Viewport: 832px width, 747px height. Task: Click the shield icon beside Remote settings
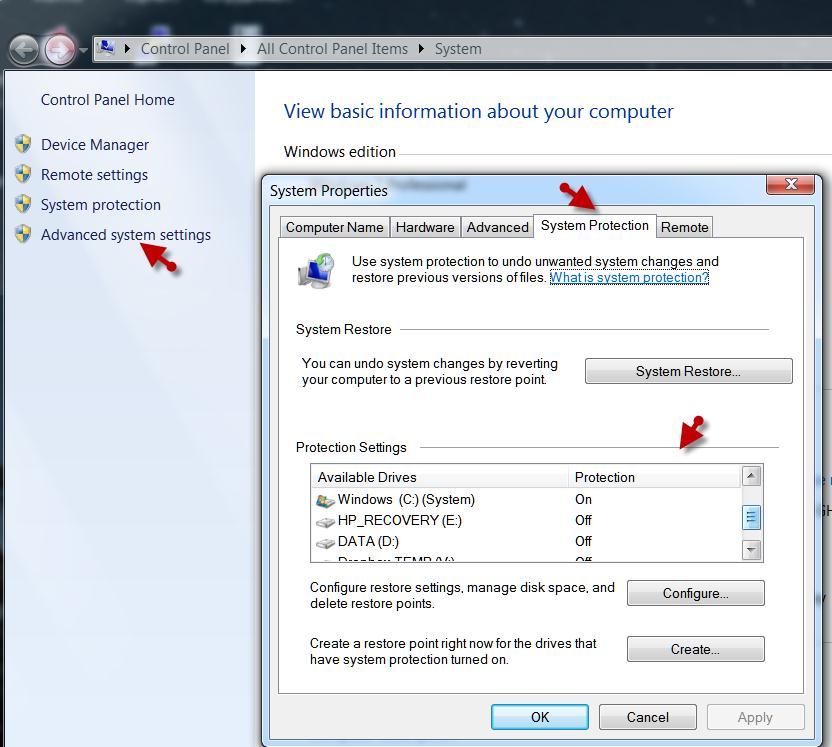(x=25, y=174)
